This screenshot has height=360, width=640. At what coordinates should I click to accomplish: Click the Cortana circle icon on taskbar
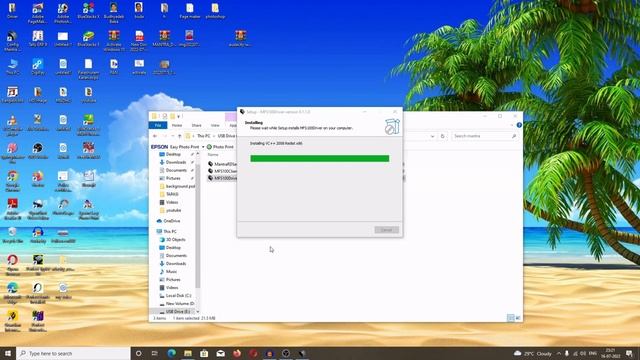click(138, 353)
